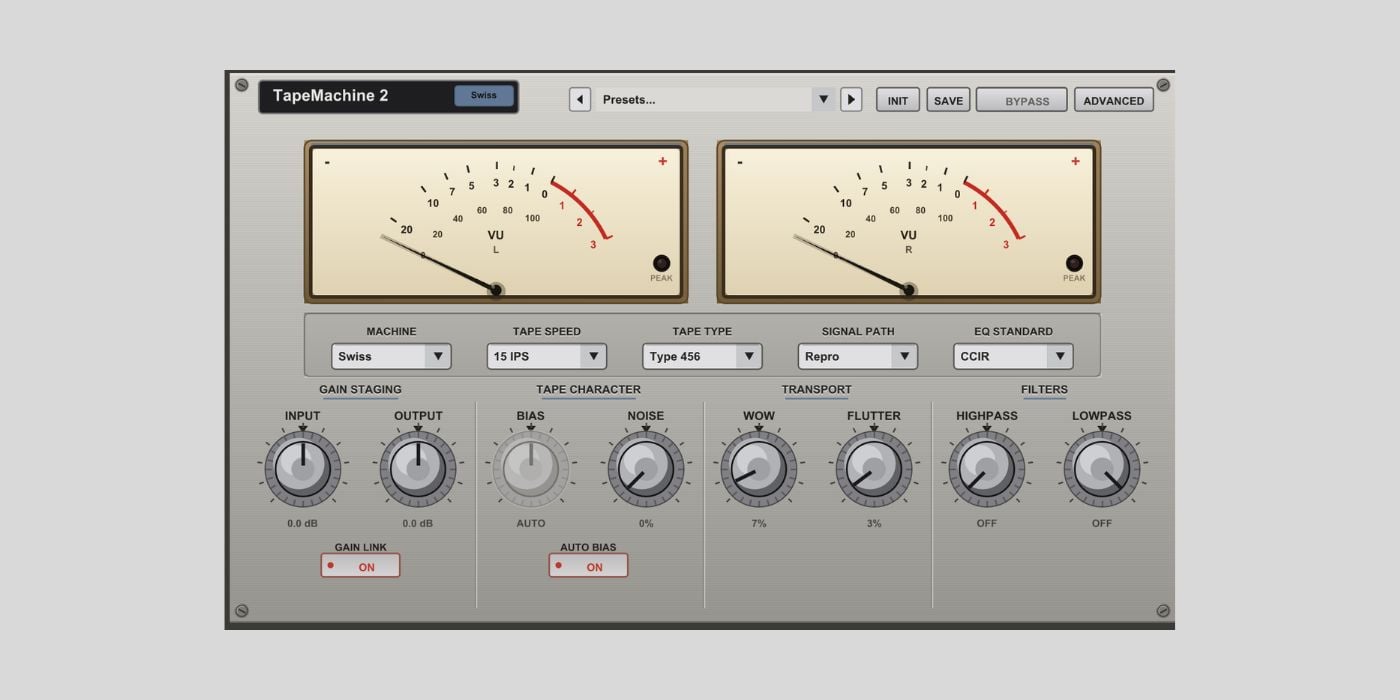Click the TapeMachine 2 title text
Viewport: 1400px width, 700px height.
coord(330,96)
